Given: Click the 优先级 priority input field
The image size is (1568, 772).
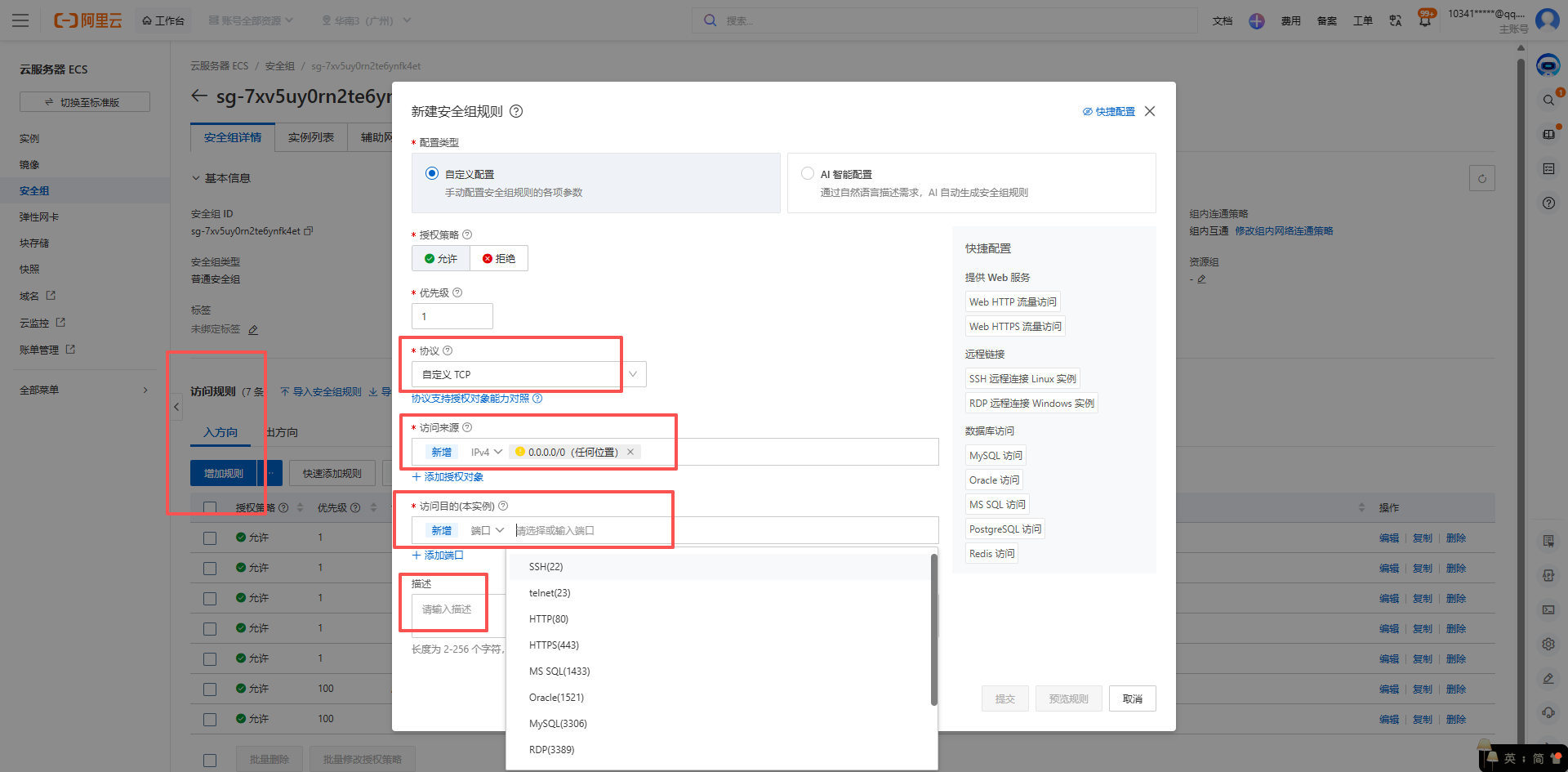Looking at the screenshot, I should (x=452, y=316).
